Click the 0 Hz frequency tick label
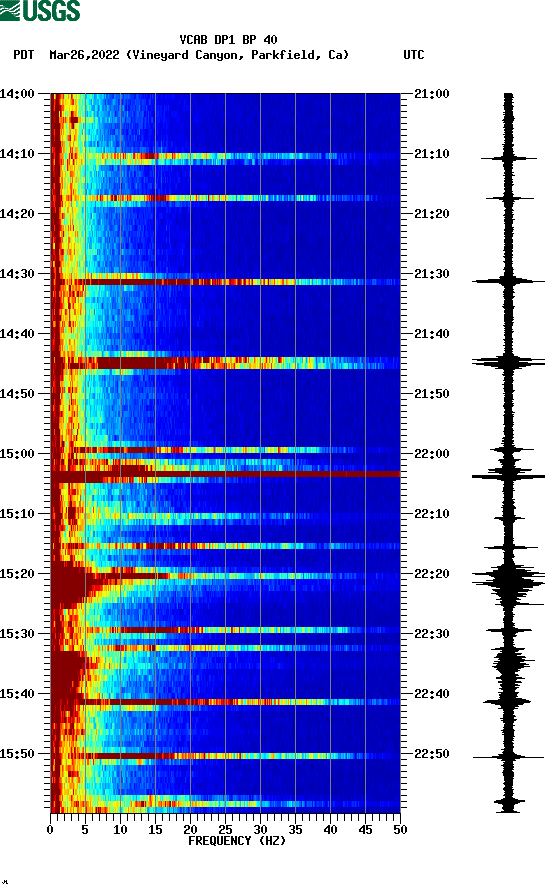 [50, 830]
